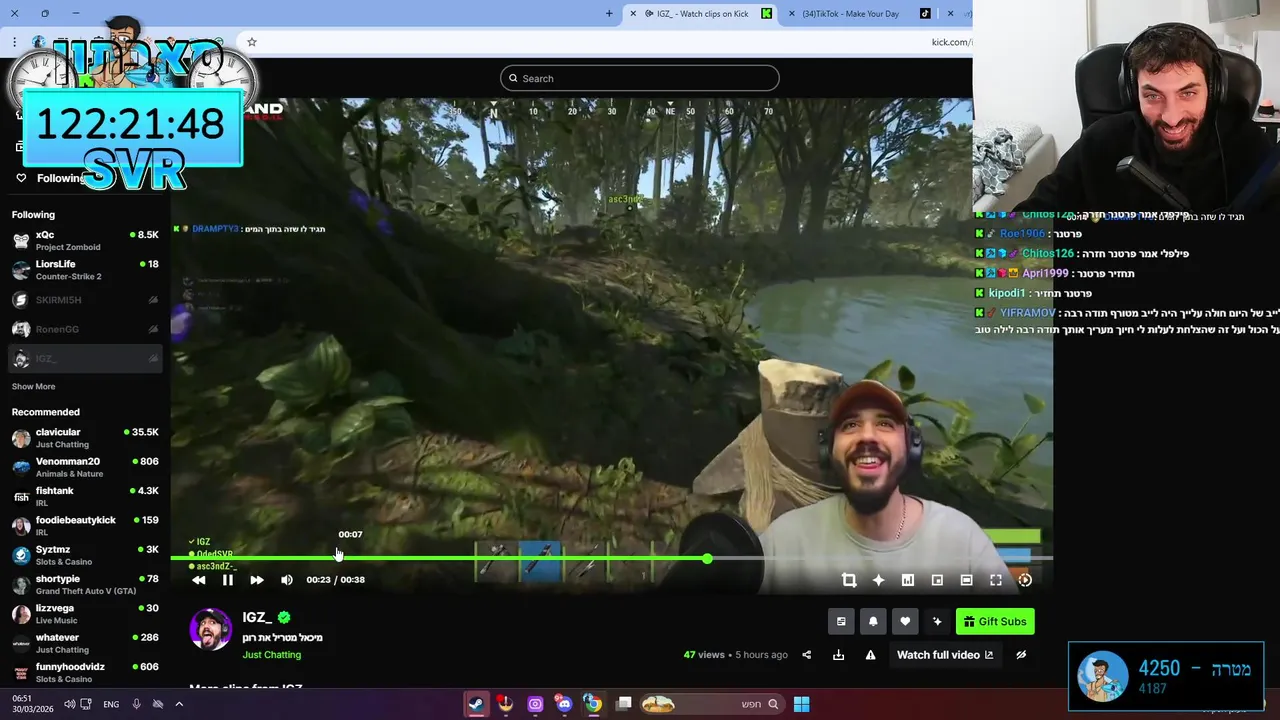Open Windows Start button
Viewport: 1280px width, 720px height.
[x=801, y=704]
